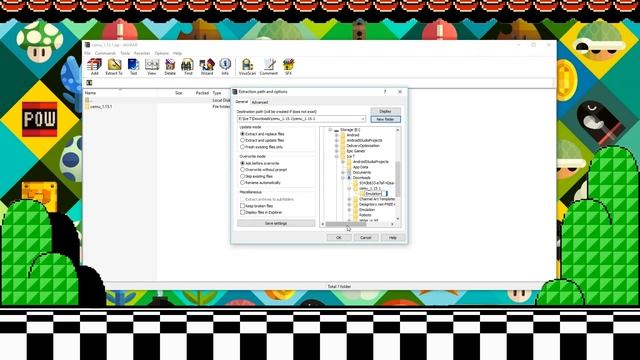This screenshot has height=360, width=640.
Task: Select Extract and replace files
Action: click(x=262, y=134)
